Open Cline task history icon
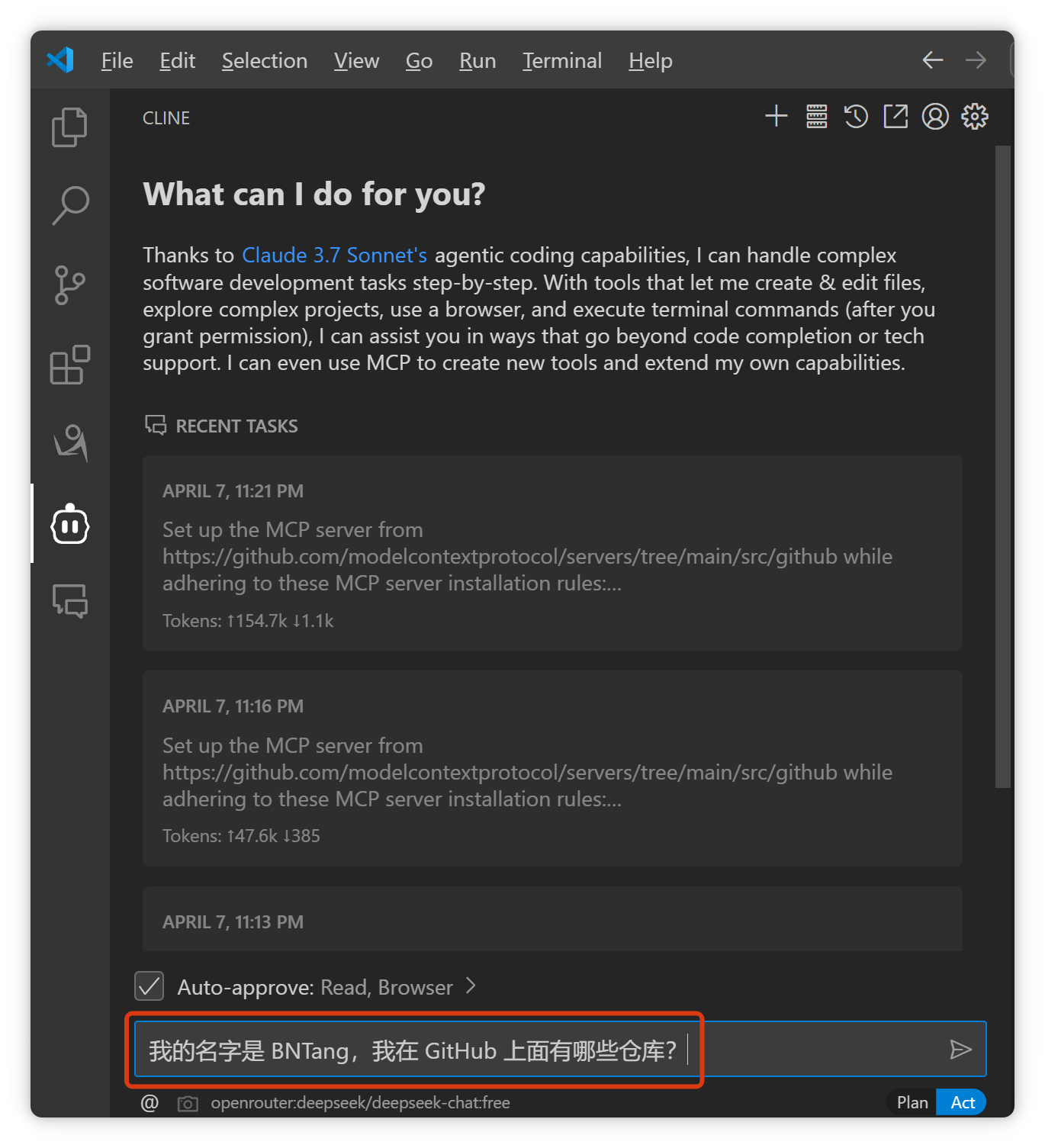 pyautogui.click(x=856, y=117)
